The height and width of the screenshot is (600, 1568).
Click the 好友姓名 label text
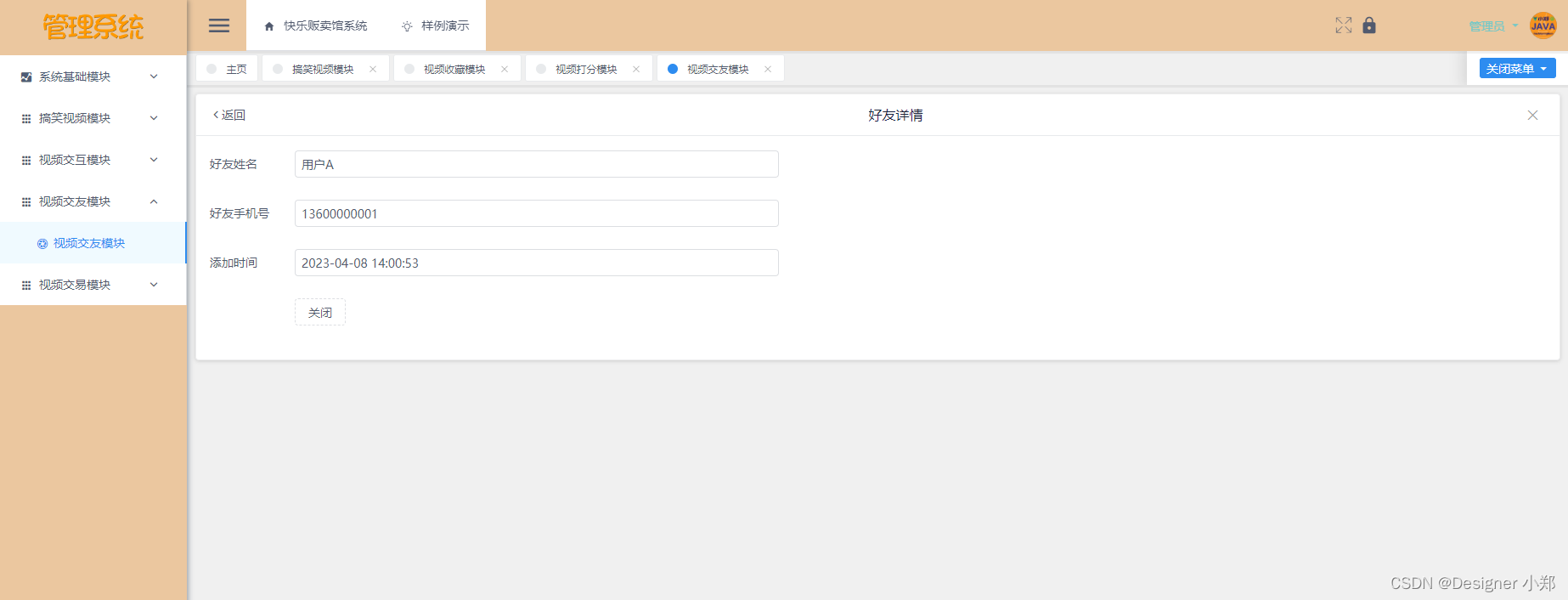tap(234, 164)
